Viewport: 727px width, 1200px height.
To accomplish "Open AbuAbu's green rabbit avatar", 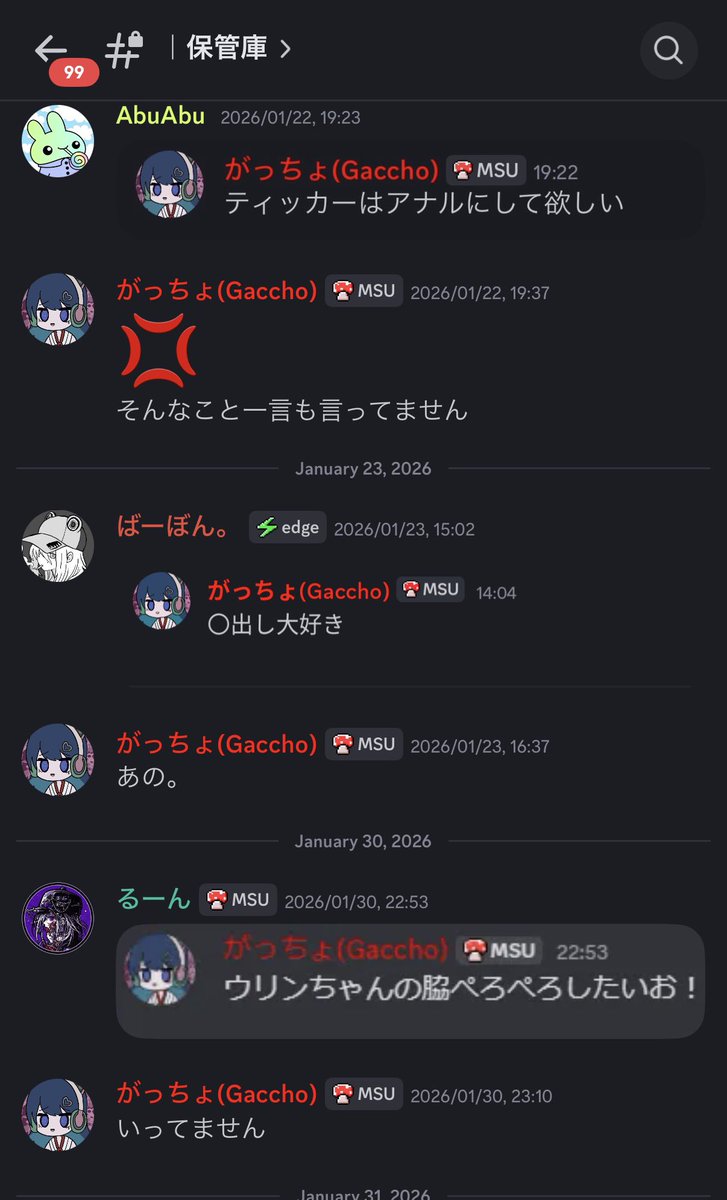I will pyautogui.click(x=58, y=141).
